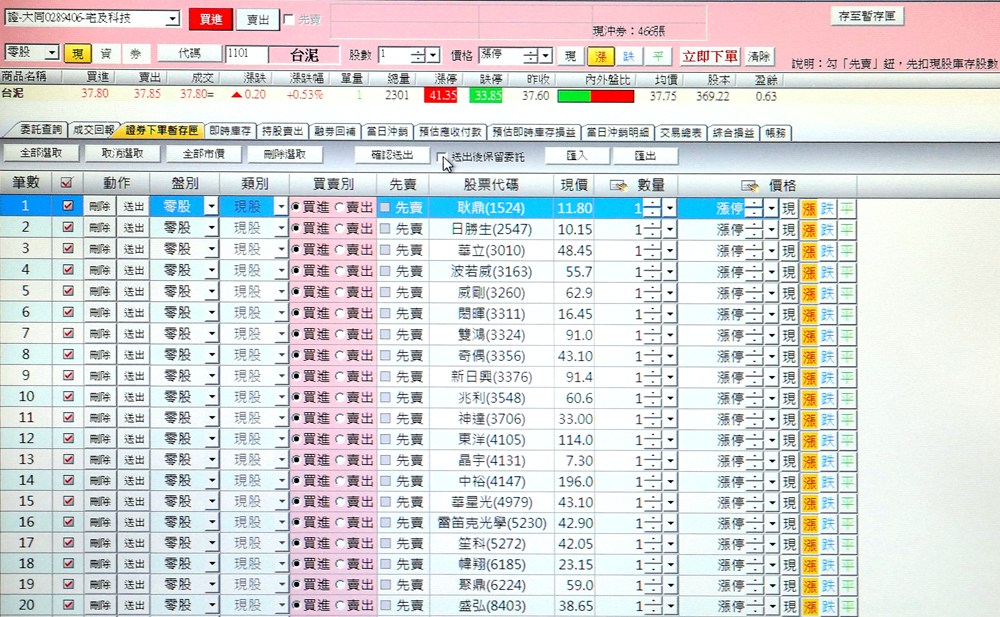Click the 平 icon in row 18 韓翔

846,565
